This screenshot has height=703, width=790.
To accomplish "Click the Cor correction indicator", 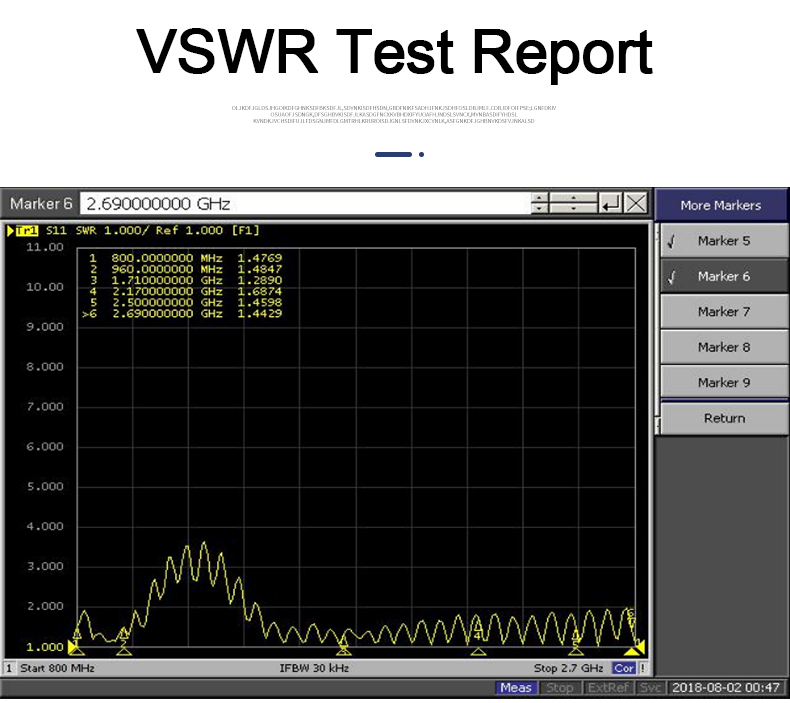I will (x=624, y=668).
